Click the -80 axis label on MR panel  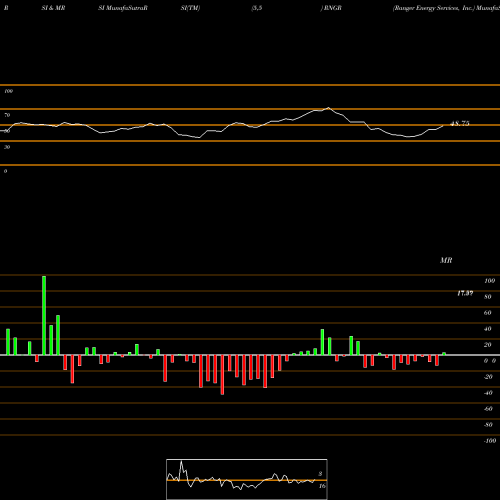[488, 425]
